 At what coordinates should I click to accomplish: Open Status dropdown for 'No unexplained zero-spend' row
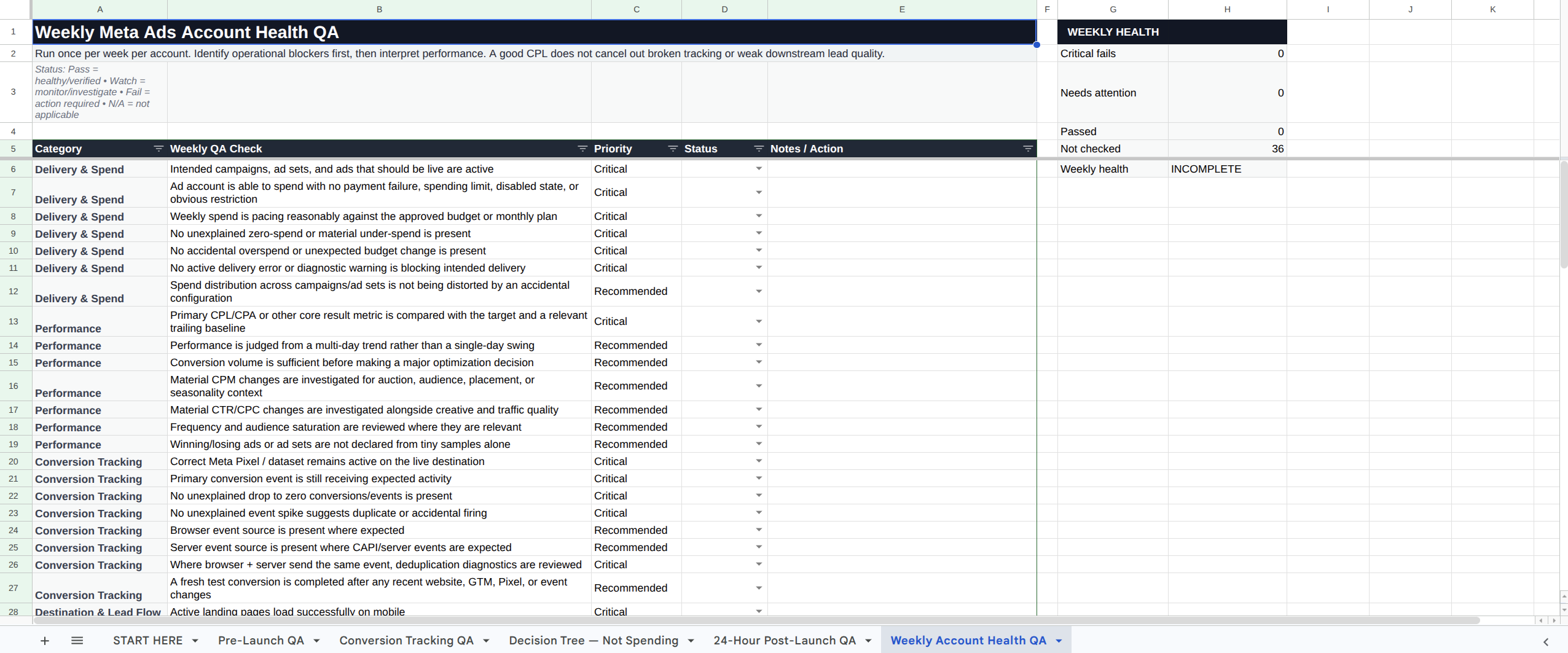(x=759, y=233)
